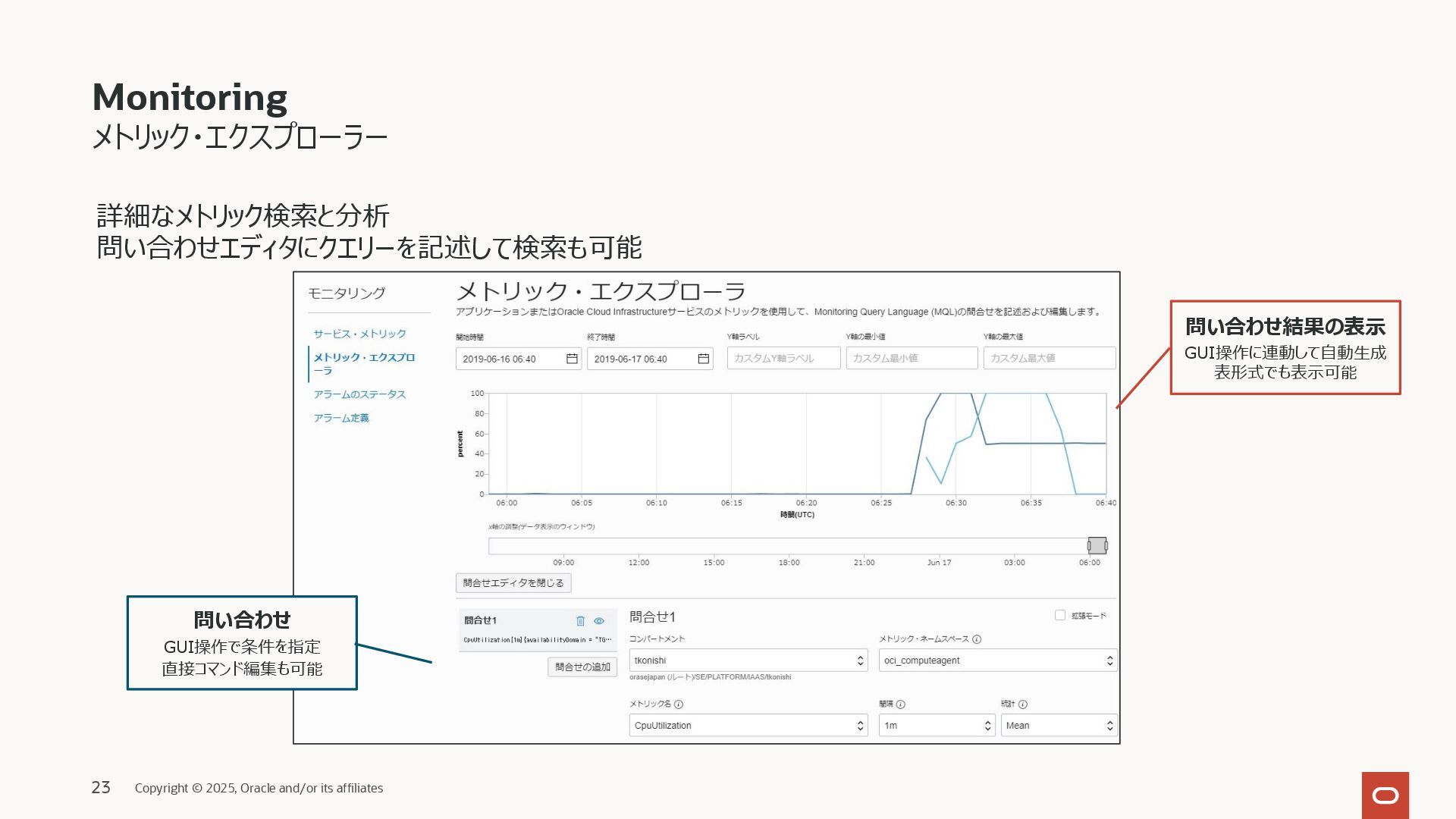Screen dimensions: 1456x819
Task: Select メトリック・エクスプローラ in the sidebar
Action: click(364, 364)
